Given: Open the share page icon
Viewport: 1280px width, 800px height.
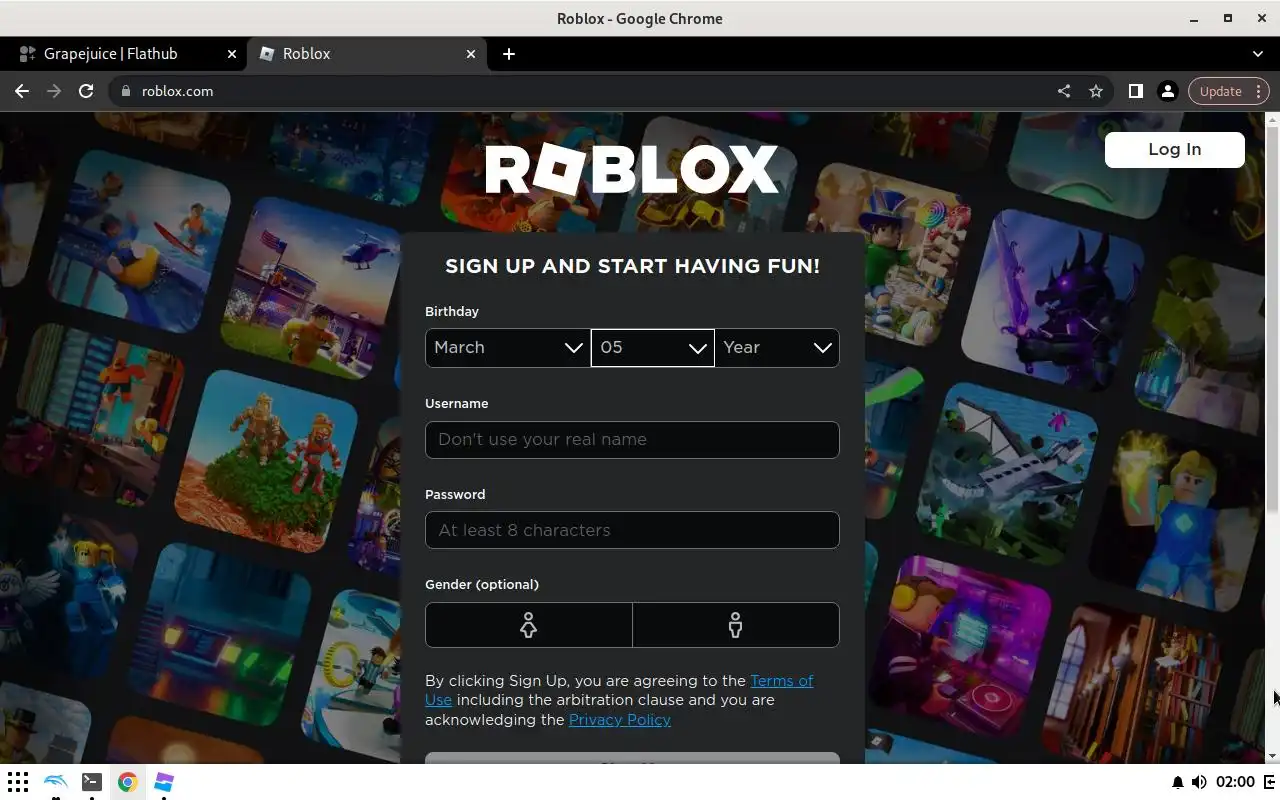Looking at the screenshot, I should (1064, 91).
